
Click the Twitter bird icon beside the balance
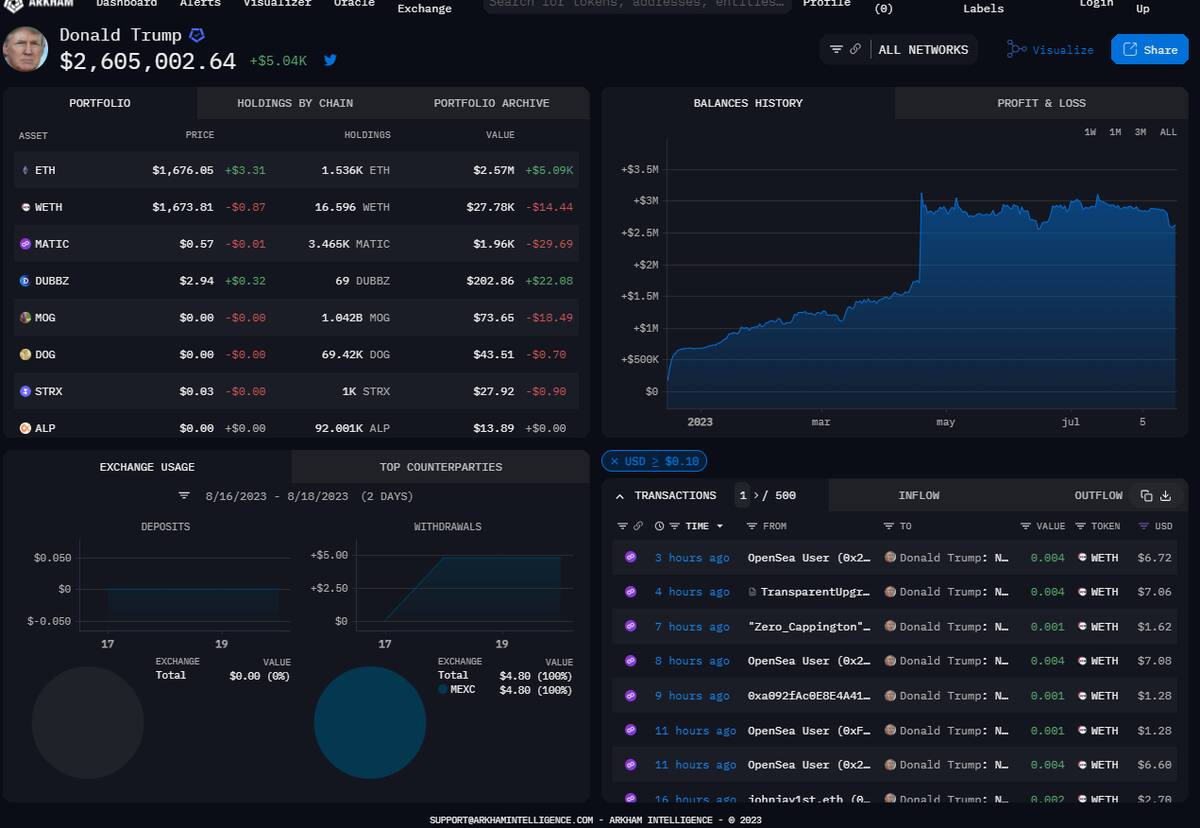(x=330, y=60)
